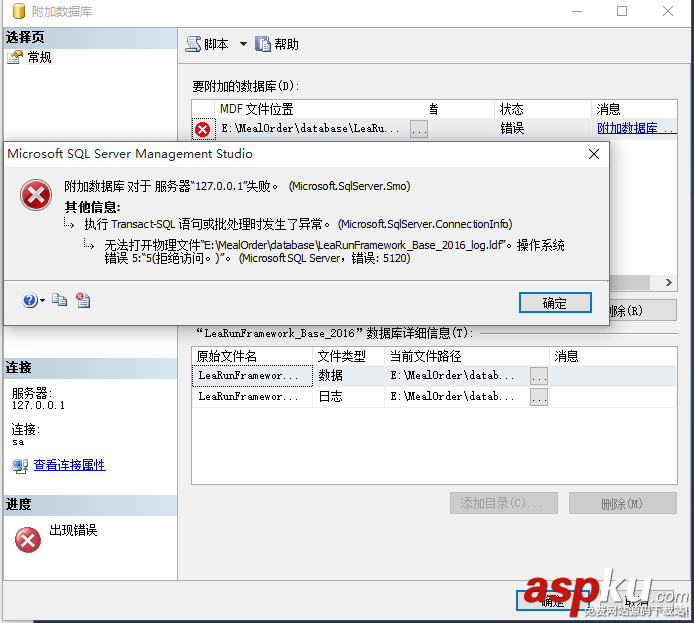The image size is (694, 623).
Task: Select the 数据 file row's original file name
Action: click(252, 376)
